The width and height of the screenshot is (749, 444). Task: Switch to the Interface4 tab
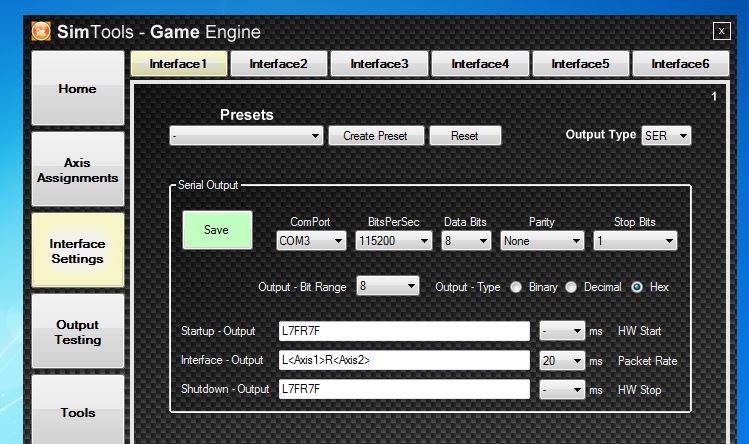[480, 64]
